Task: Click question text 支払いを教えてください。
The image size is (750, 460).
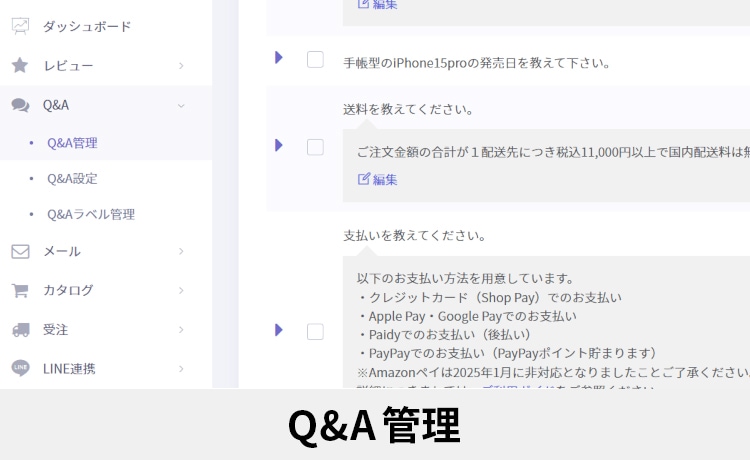Action: point(415,236)
